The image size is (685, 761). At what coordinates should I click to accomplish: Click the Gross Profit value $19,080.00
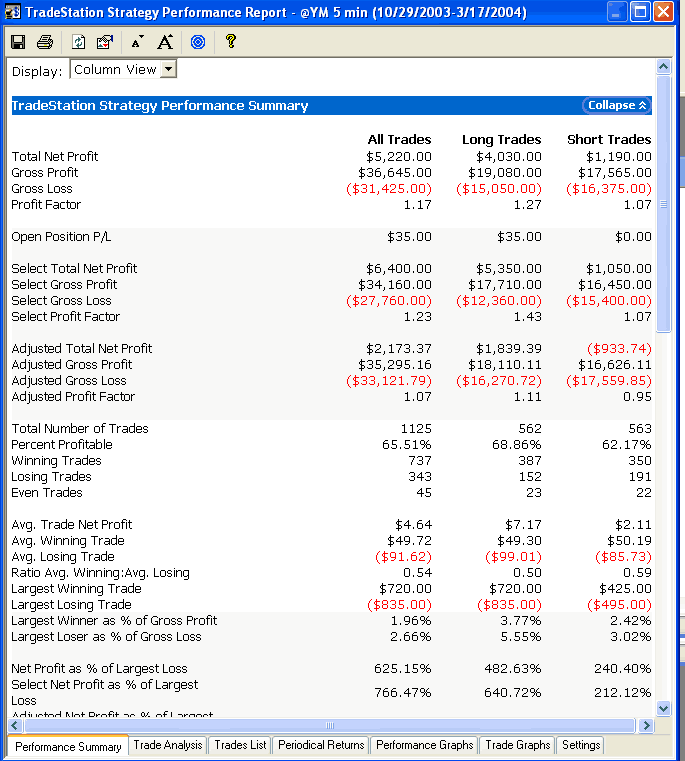(504, 172)
